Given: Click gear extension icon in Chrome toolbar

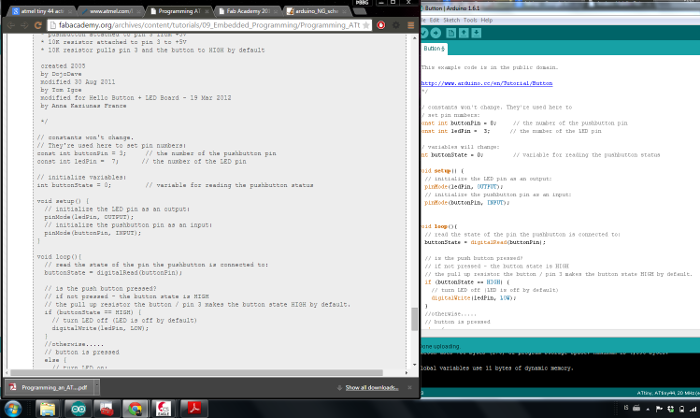Looking at the screenshot, I should click(396, 25).
